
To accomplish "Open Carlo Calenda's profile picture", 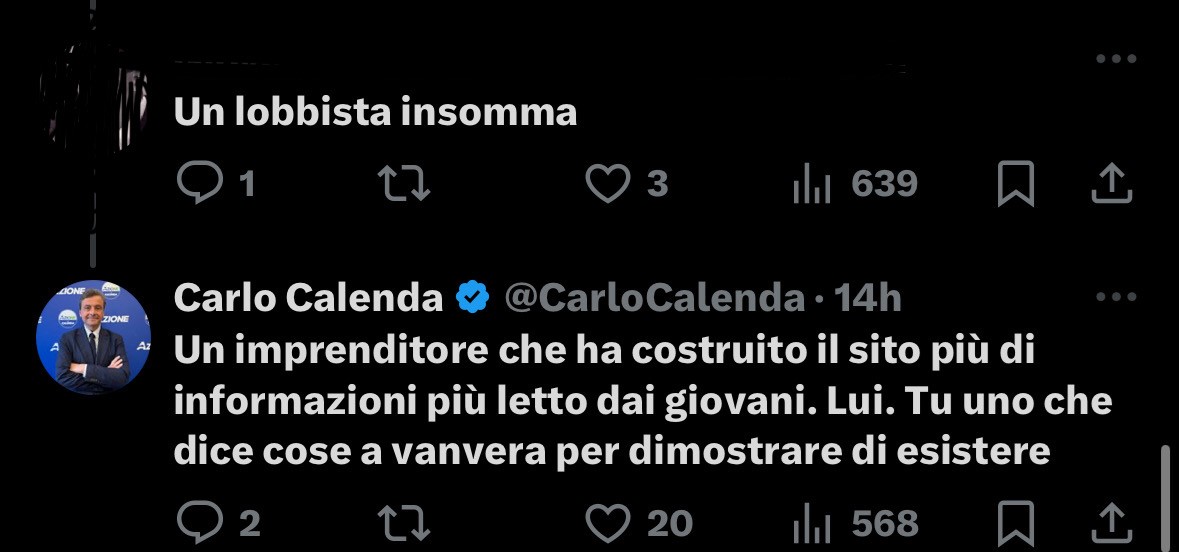I will [x=93, y=338].
